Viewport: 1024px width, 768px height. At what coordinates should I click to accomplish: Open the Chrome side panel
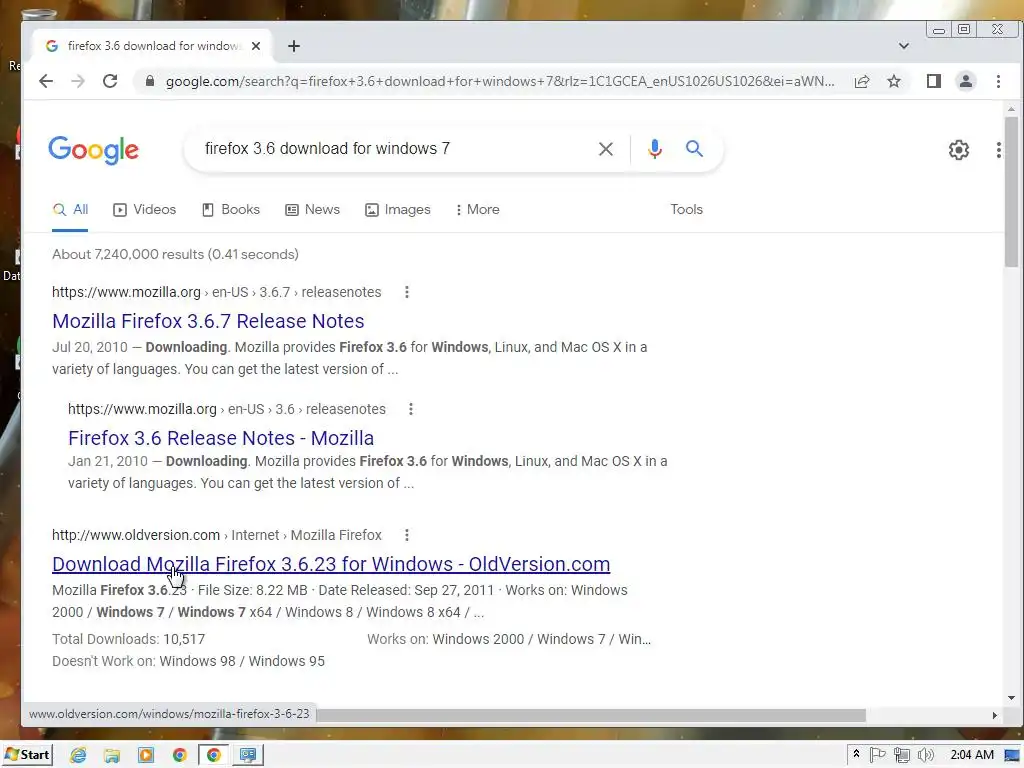coord(934,81)
